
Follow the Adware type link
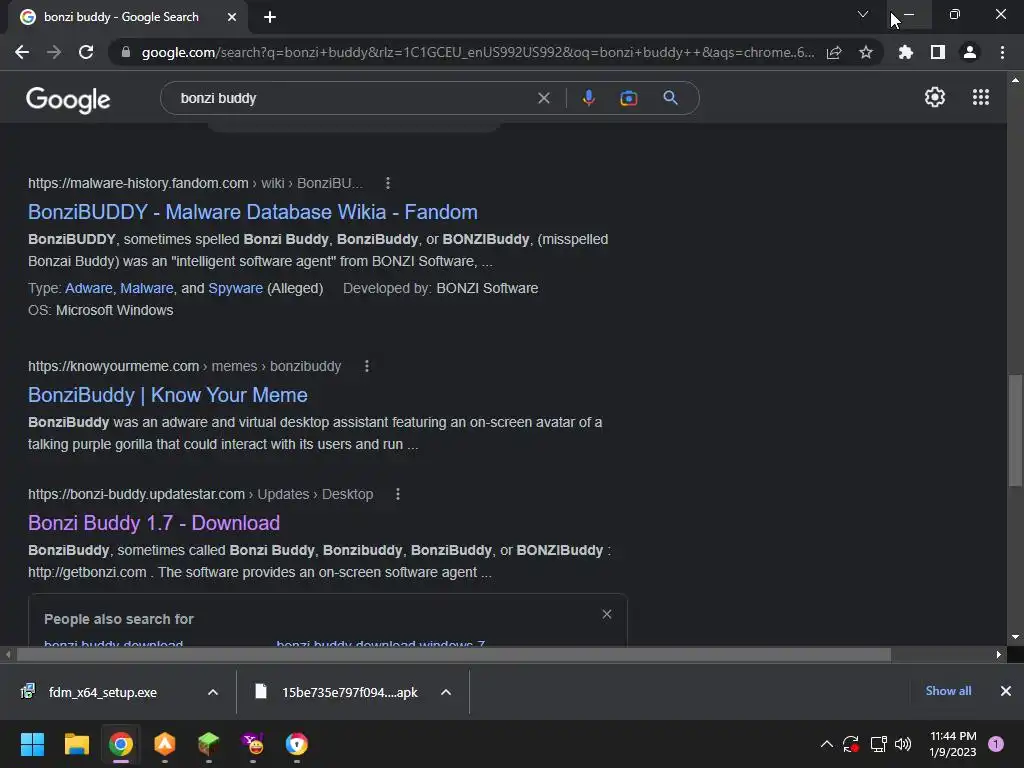[x=89, y=289]
